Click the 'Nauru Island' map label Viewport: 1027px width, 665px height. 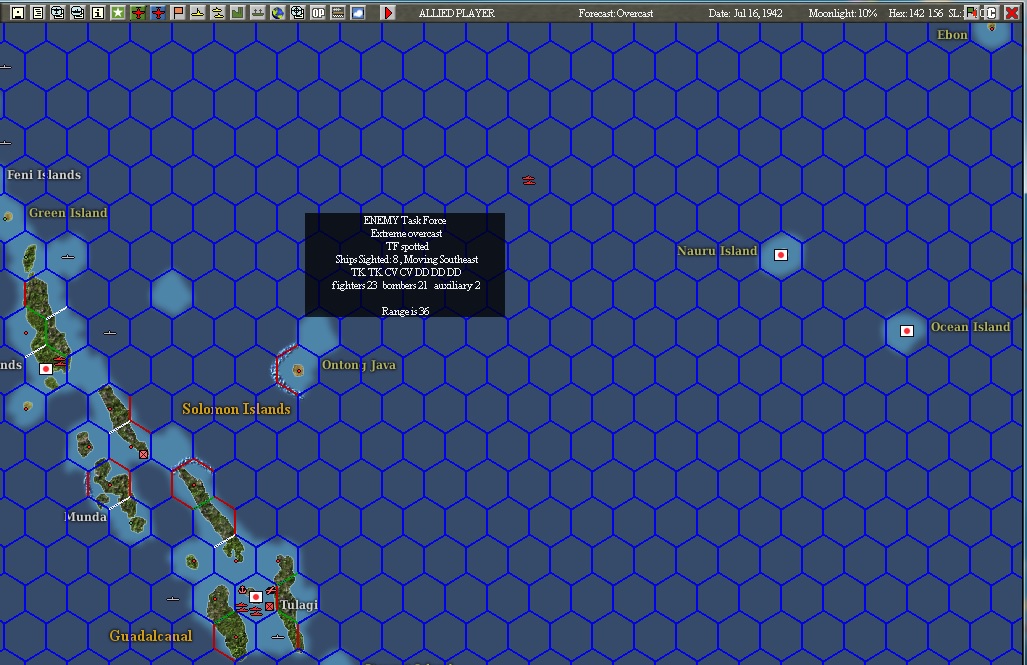[x=717, y=251]
